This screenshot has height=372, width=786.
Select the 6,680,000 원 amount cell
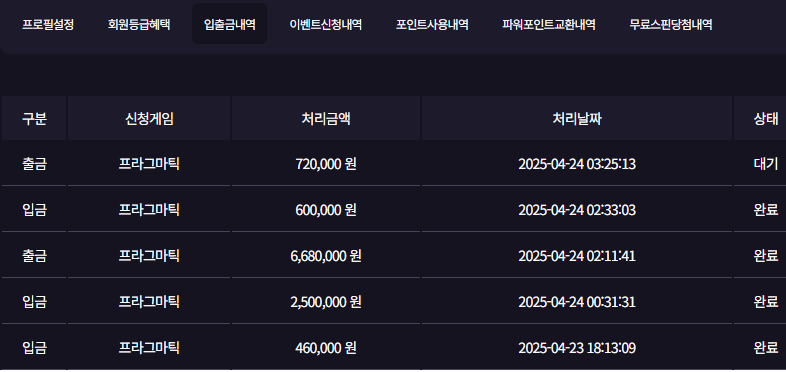[326, 256]
